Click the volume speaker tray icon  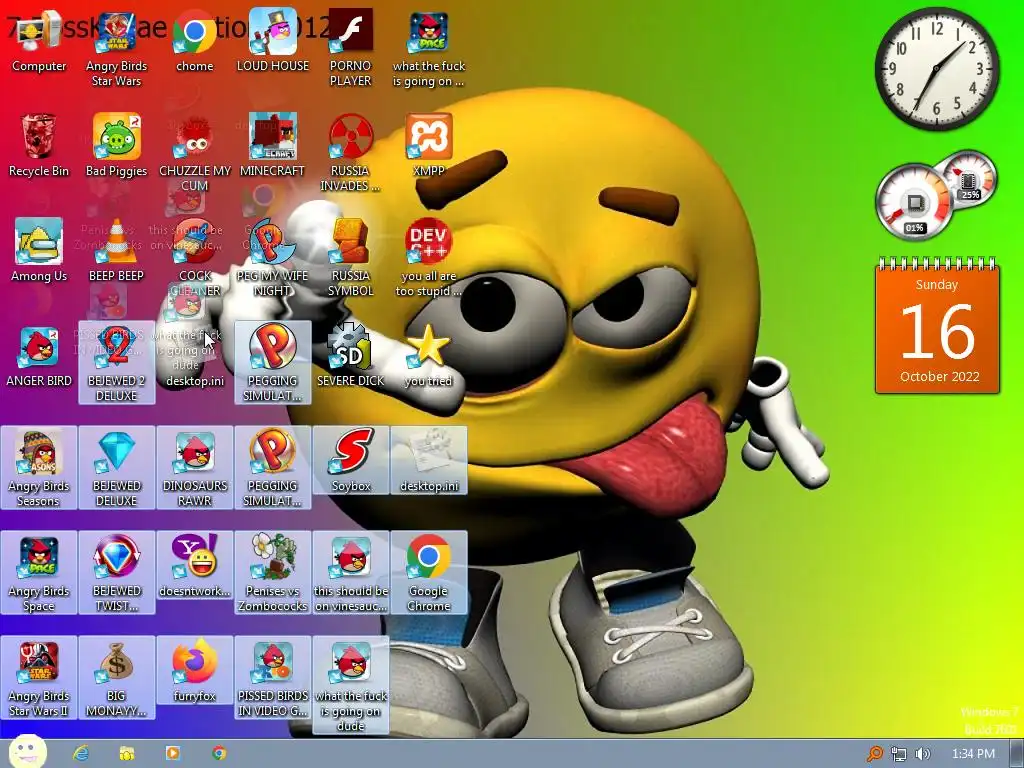(x=923, y=754)
